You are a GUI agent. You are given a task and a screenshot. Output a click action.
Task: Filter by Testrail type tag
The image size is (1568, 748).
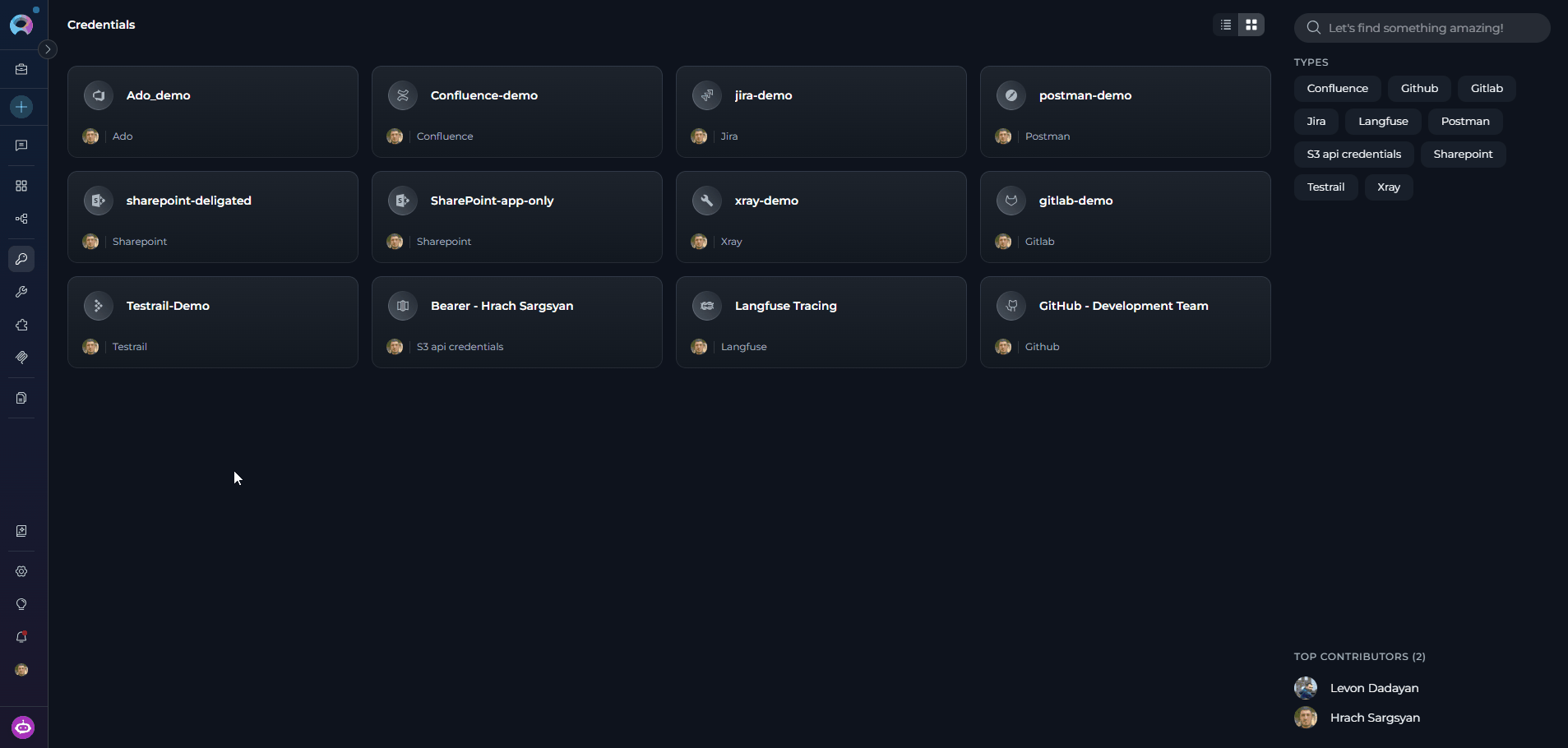point(1326,187)
